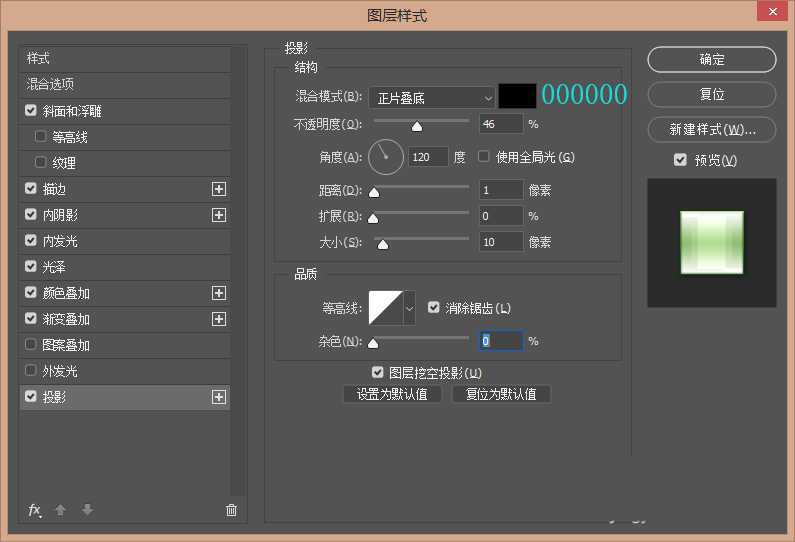Click the trash icon to delete effect
This screenshot has height=542, width=795.
231,510
